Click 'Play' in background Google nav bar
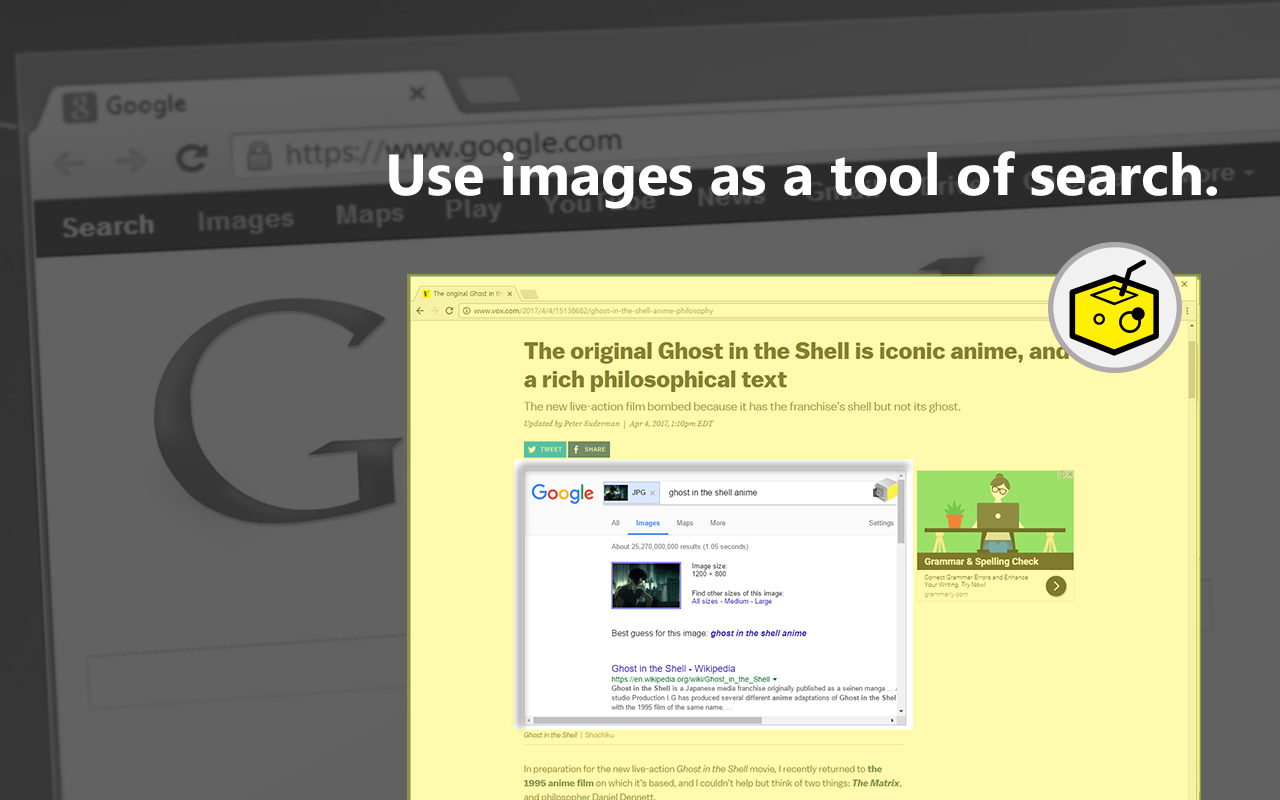1280x800 pixels. click(473, 208)
